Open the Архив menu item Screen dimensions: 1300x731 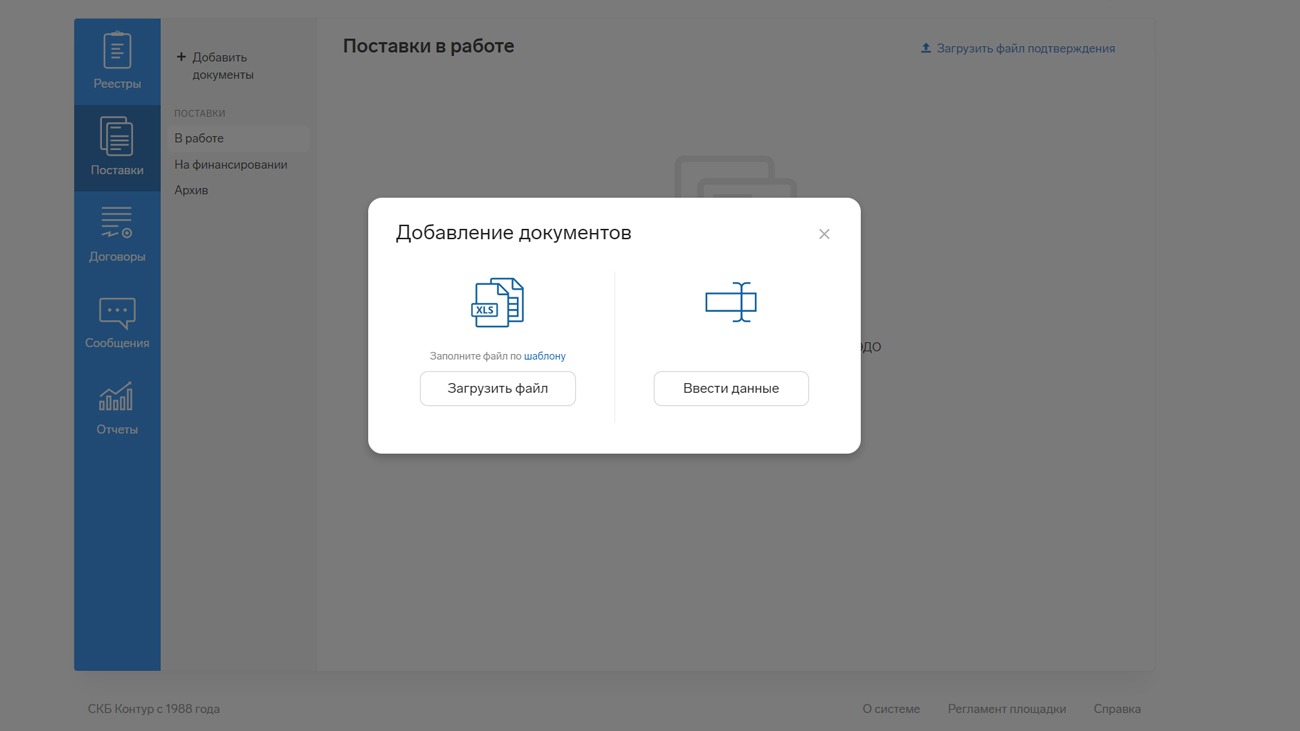[x=191, y=190]
